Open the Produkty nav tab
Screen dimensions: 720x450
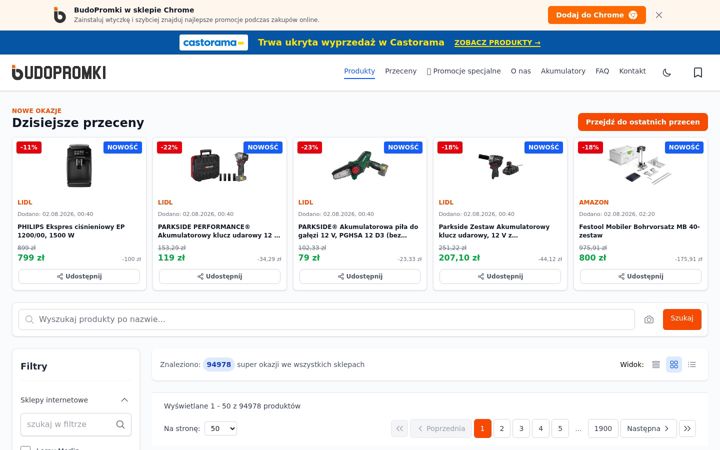click(360, 71)
